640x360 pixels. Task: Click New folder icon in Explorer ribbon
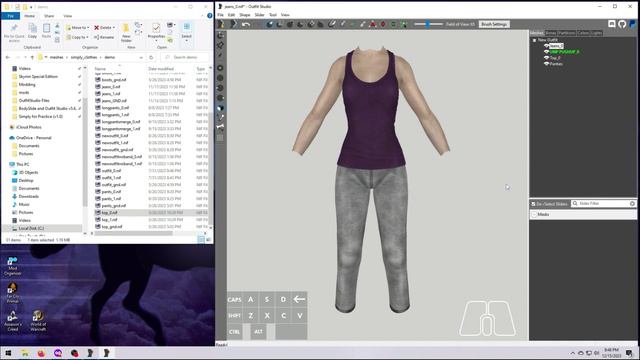[126, 32]
